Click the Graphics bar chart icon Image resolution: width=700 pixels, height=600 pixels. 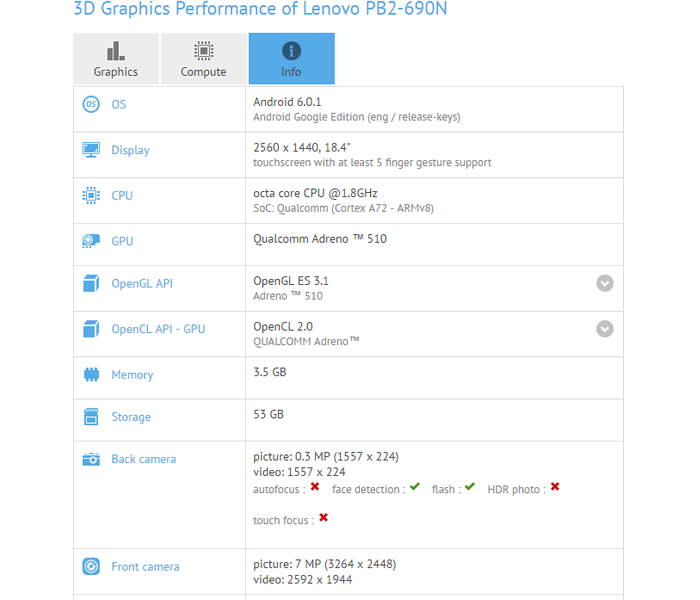[116, 51]
